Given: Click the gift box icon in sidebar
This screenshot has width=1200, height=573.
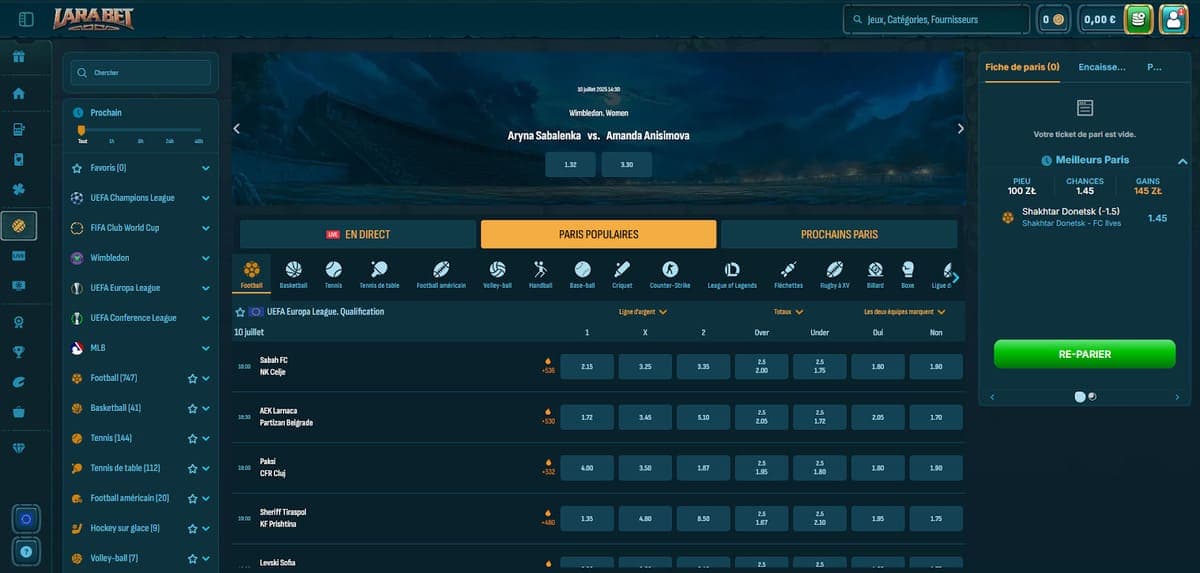Looking at the screenshot, I should tap(18, 56).
